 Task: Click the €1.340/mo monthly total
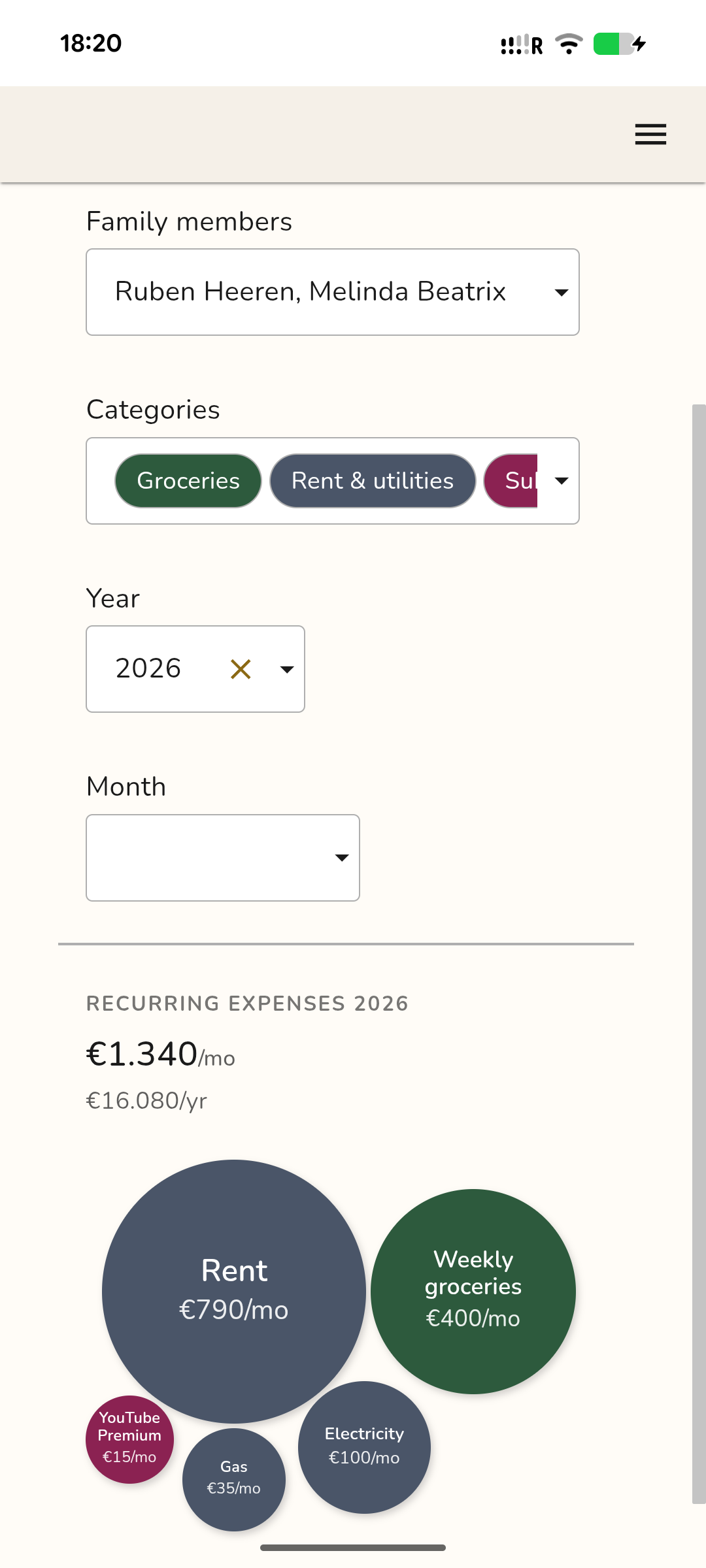coord(160,1054)
